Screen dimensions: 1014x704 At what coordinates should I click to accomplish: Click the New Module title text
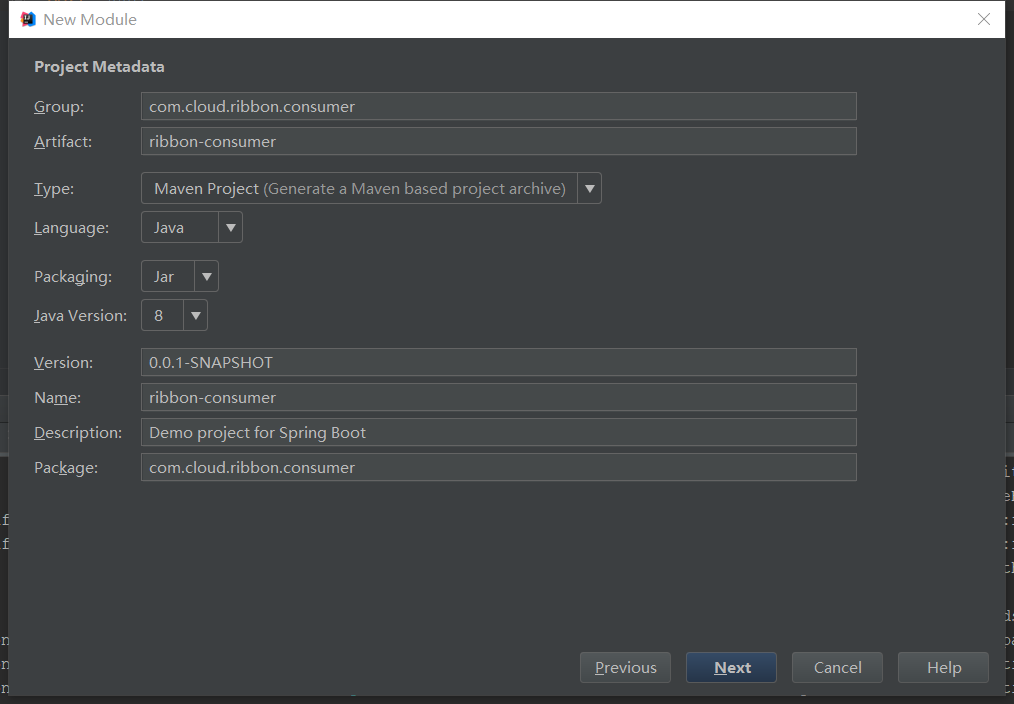coord(90,19)
